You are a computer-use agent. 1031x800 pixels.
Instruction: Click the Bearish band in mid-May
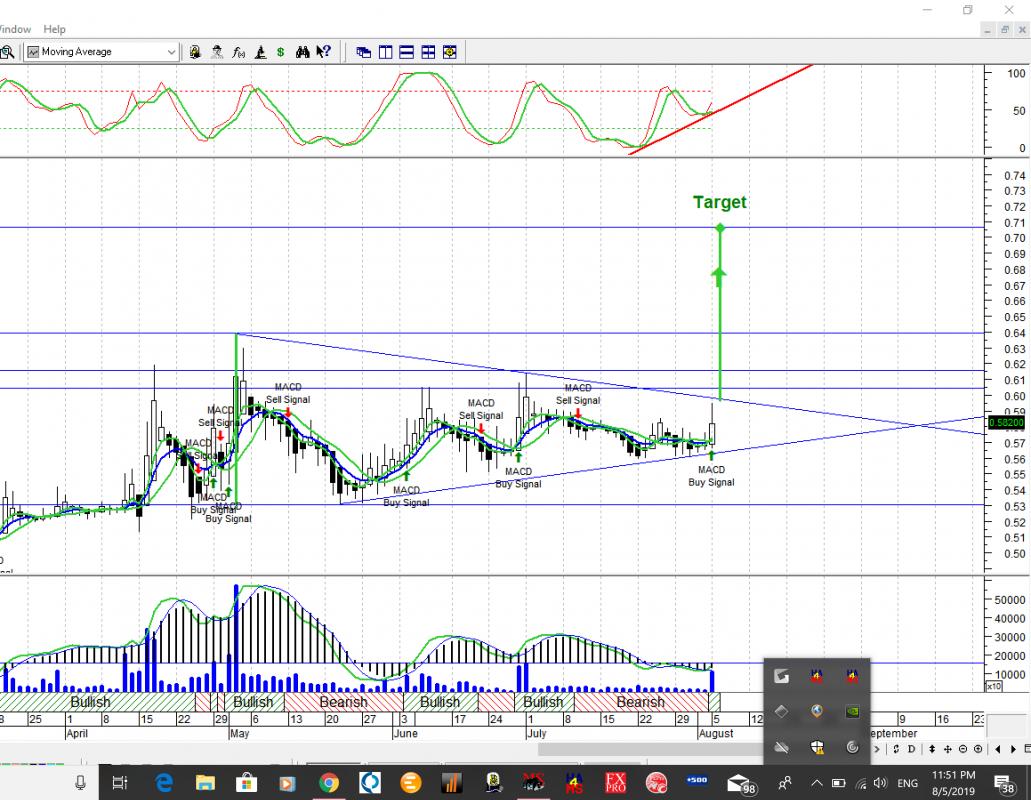coord(343,702)
